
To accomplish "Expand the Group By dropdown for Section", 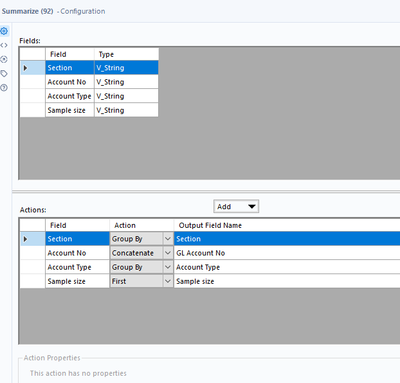I will pos(168,239).
